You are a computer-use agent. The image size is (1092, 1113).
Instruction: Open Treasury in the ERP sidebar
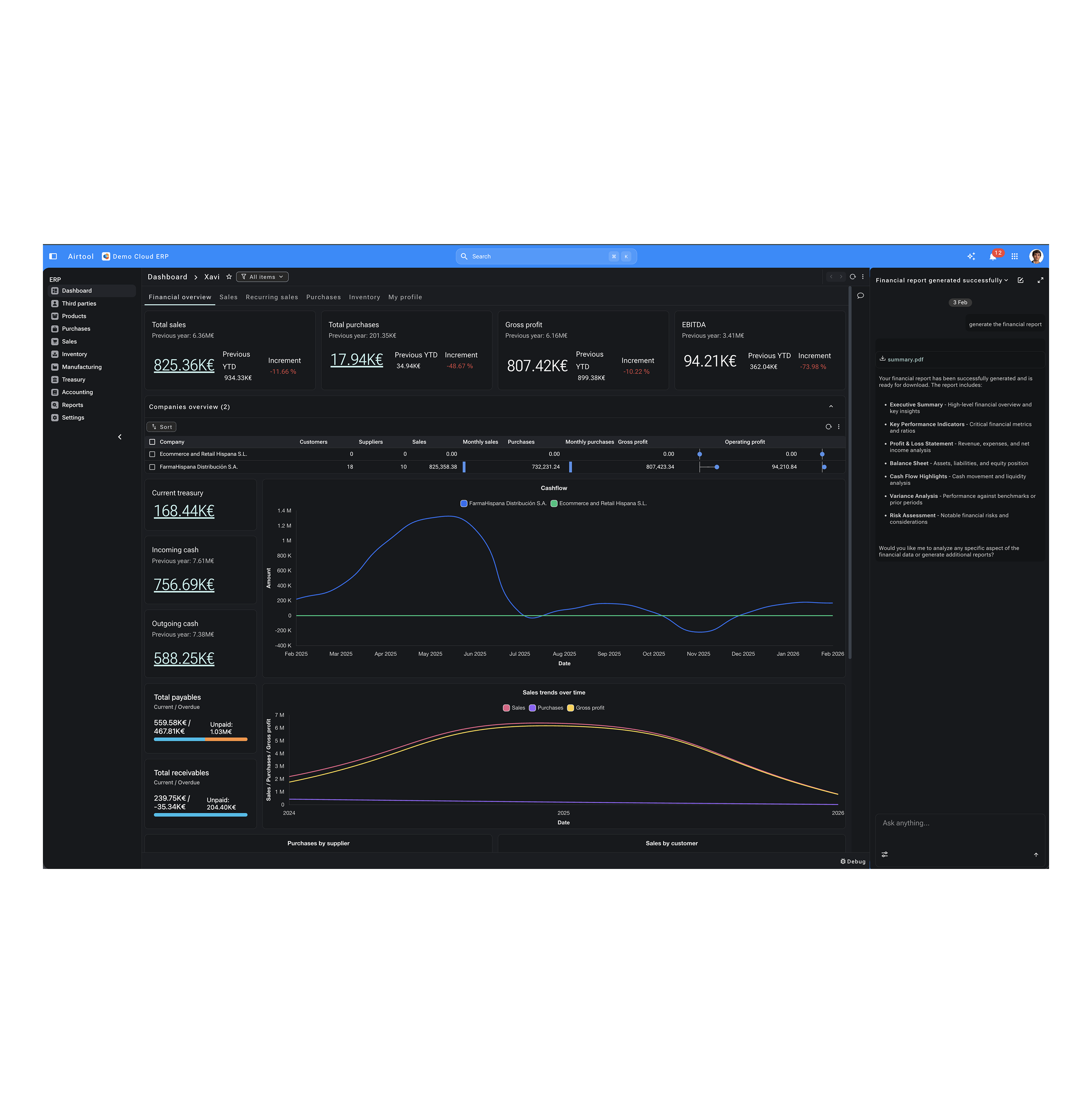click(74, 380)
